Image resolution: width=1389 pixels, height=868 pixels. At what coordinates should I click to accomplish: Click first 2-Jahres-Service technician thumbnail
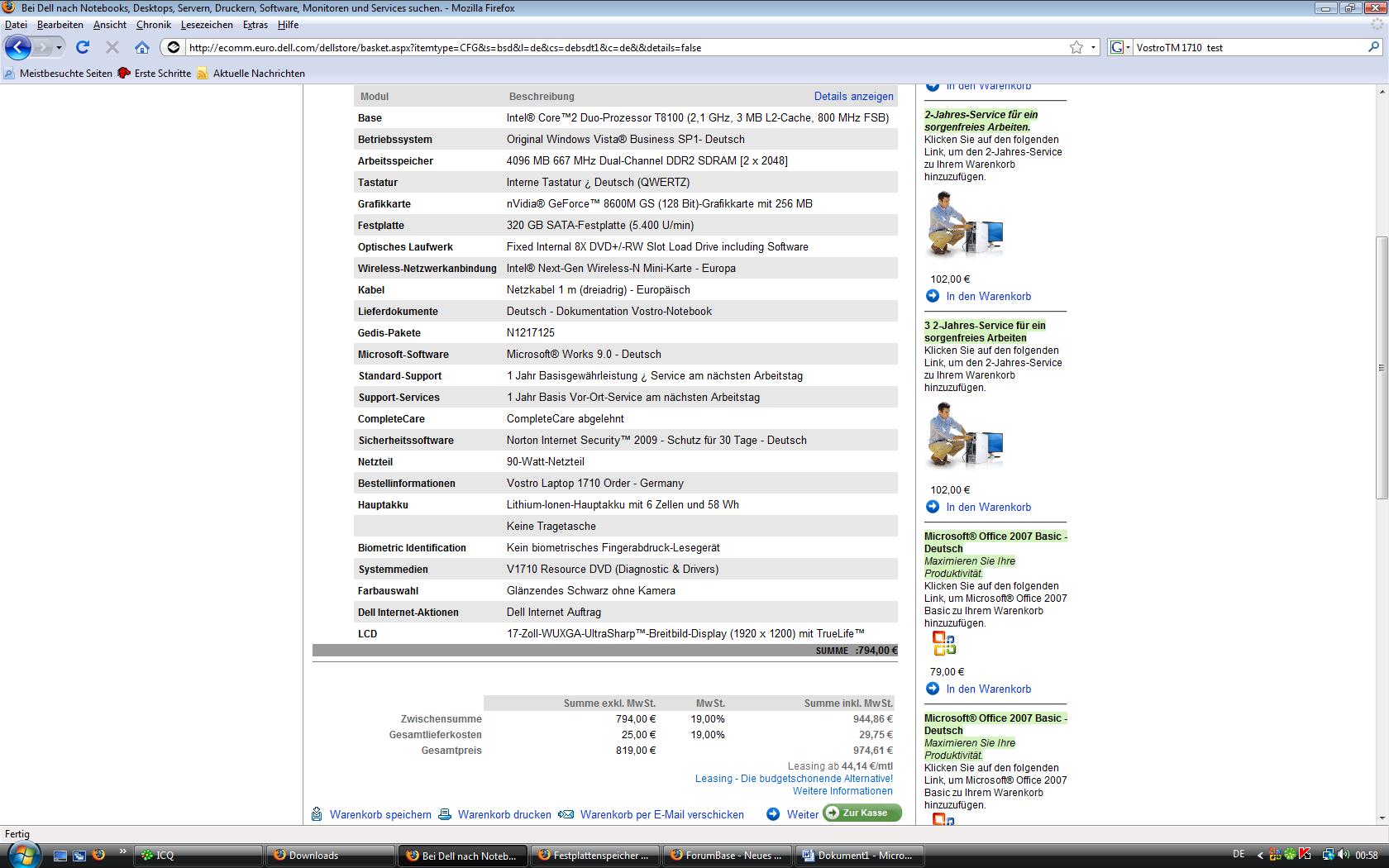click(x=966, y=225)
